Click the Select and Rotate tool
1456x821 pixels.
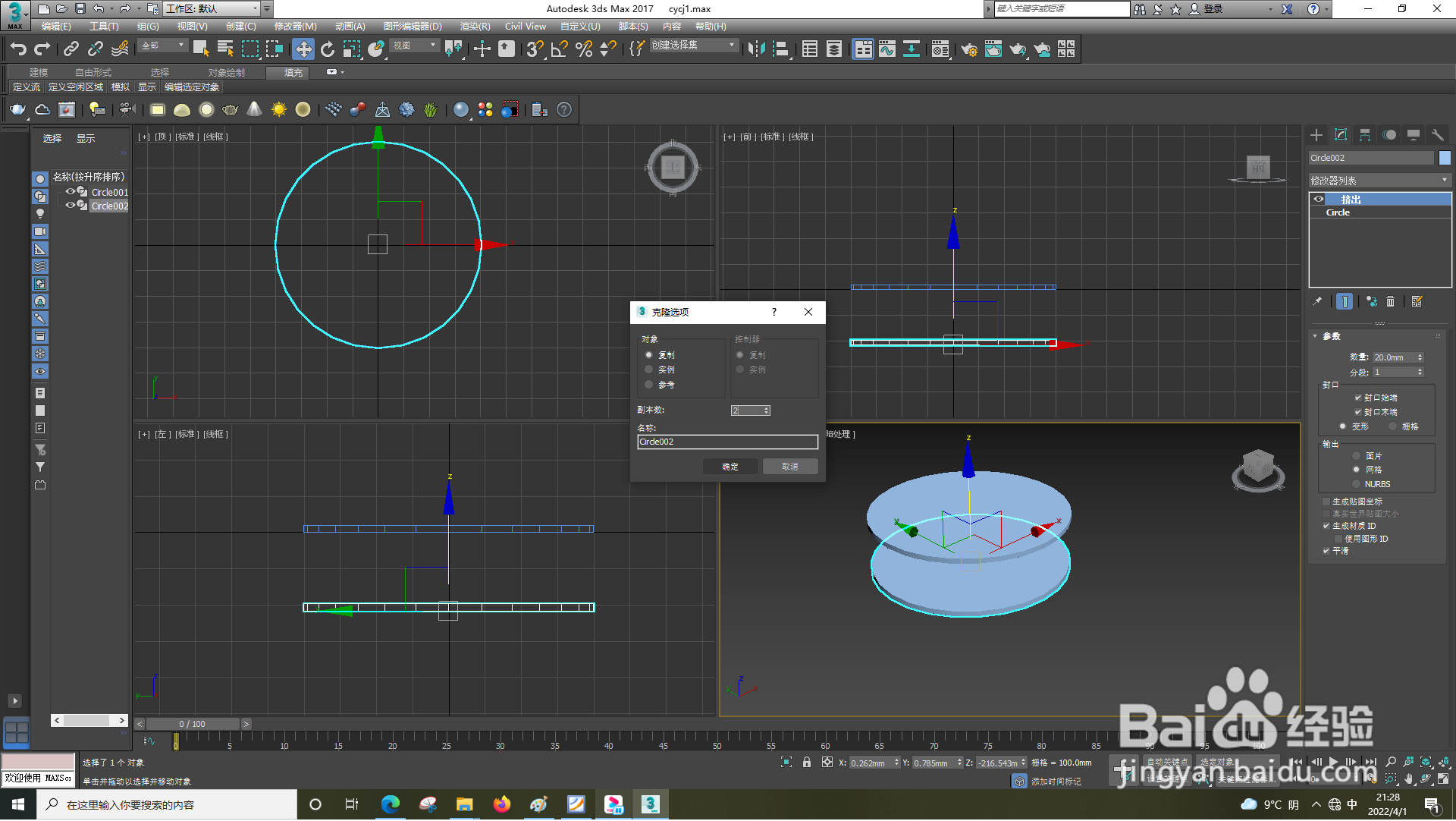point(328,49)
